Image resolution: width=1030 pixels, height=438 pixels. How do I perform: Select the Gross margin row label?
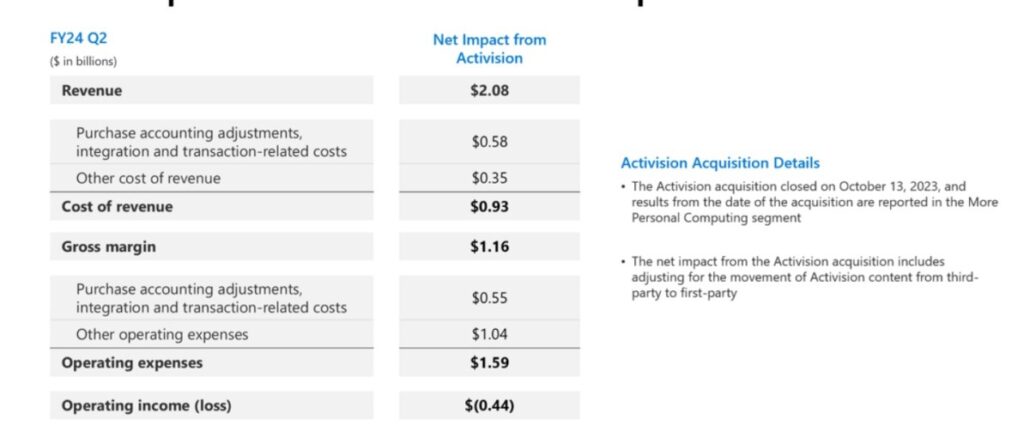pos(108,247)
